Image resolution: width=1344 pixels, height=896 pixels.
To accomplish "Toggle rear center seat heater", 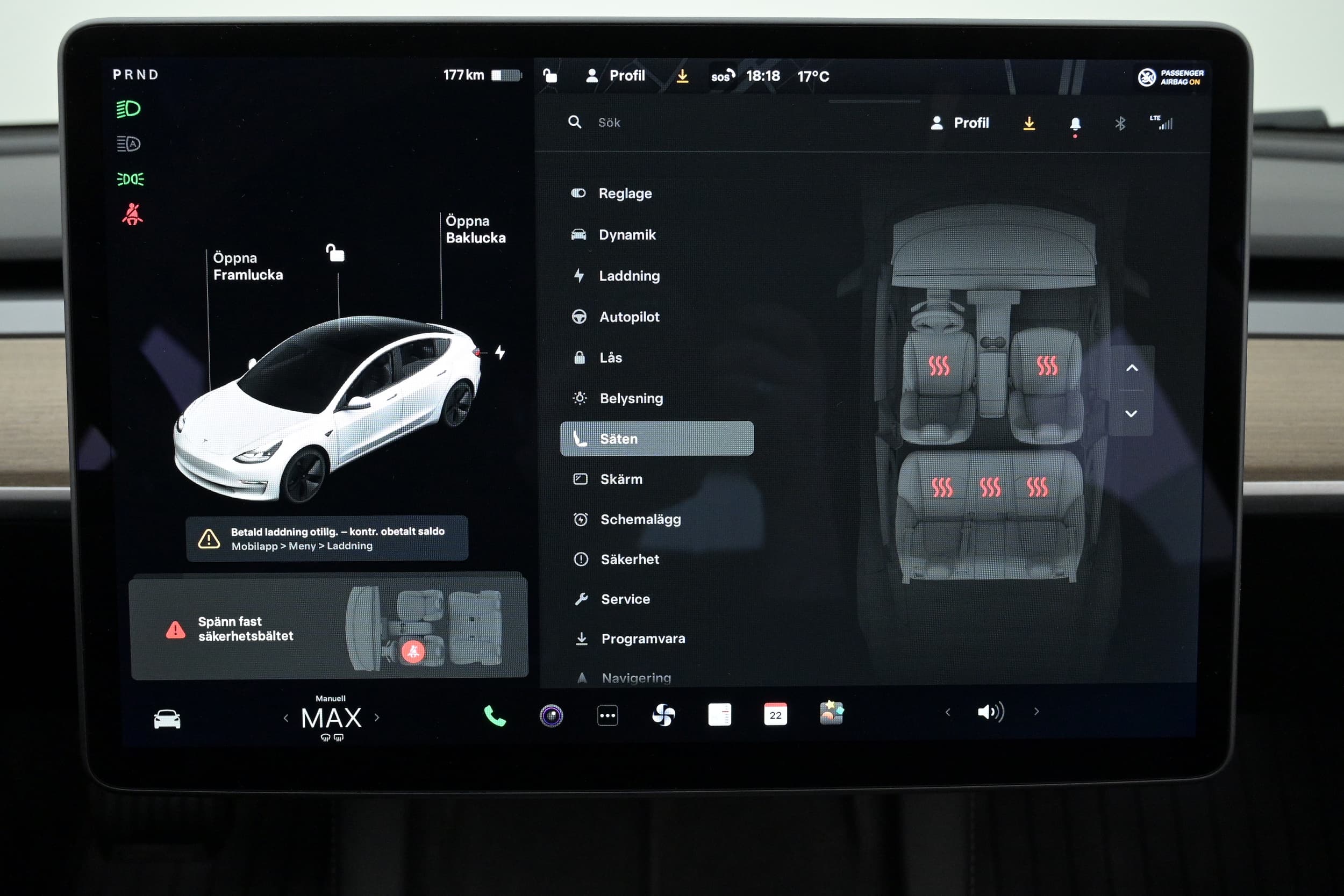I will (990, 488).
